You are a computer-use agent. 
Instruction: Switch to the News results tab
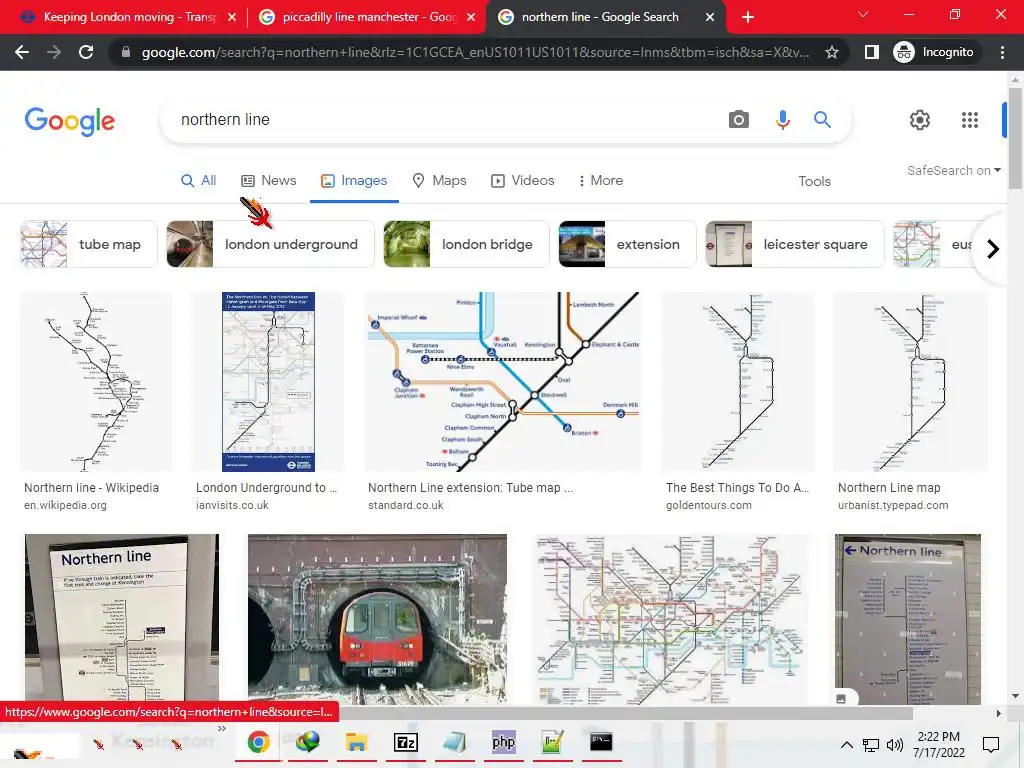point(268,180)
